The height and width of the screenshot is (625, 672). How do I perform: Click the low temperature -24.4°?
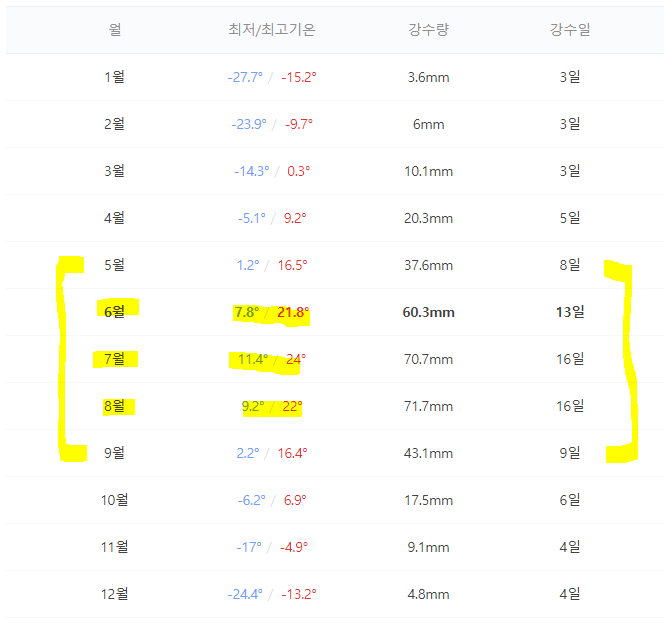245,595
